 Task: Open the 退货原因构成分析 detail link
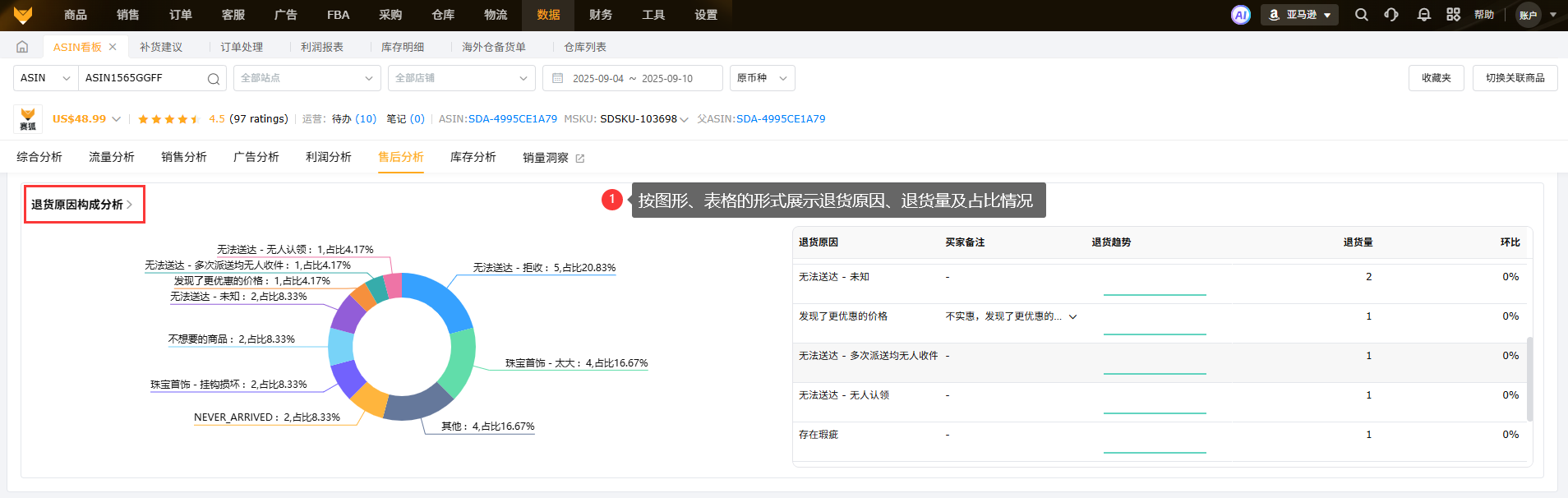pos(82,205)
